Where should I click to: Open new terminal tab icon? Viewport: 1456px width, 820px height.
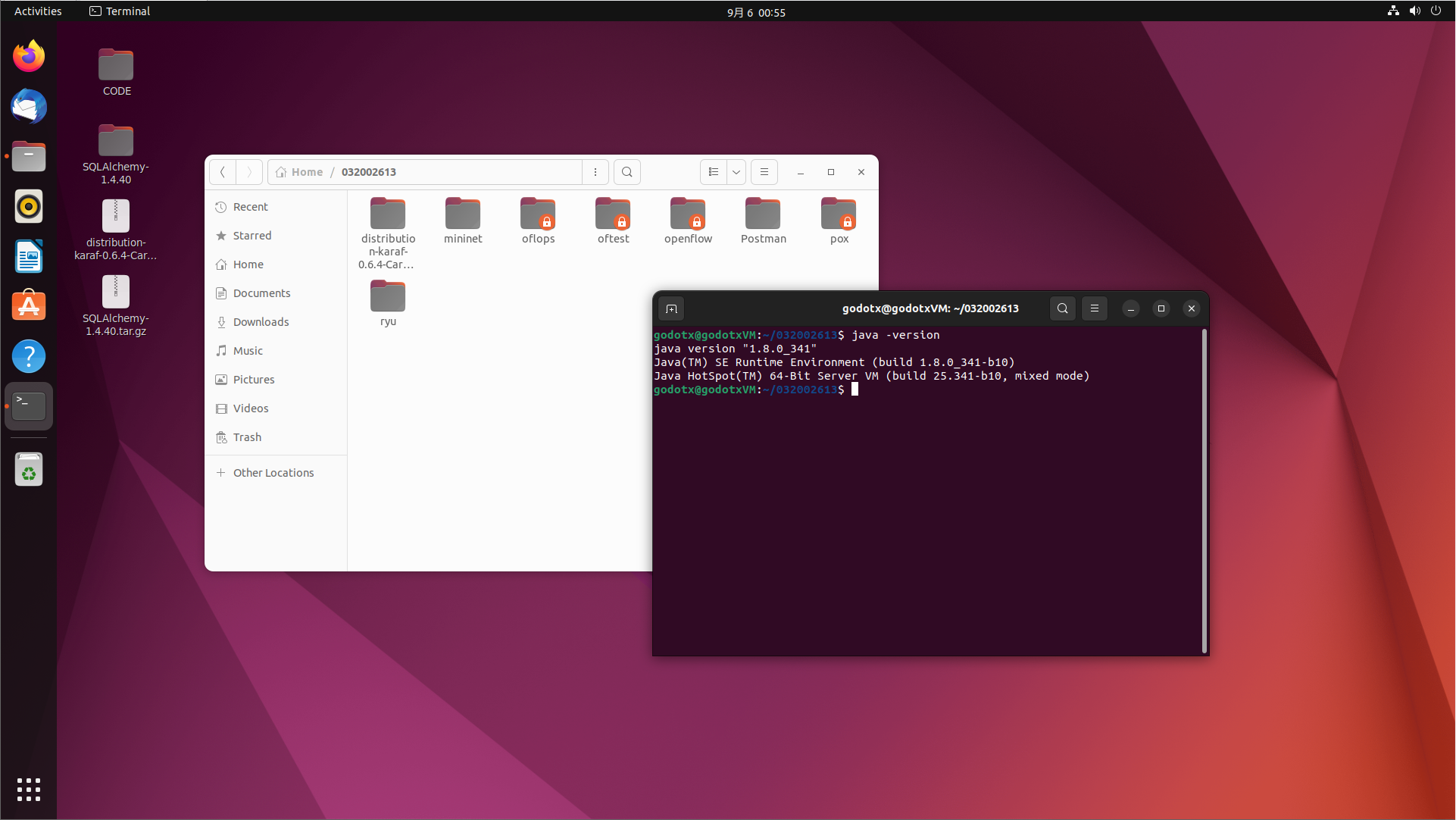(671, 308)
